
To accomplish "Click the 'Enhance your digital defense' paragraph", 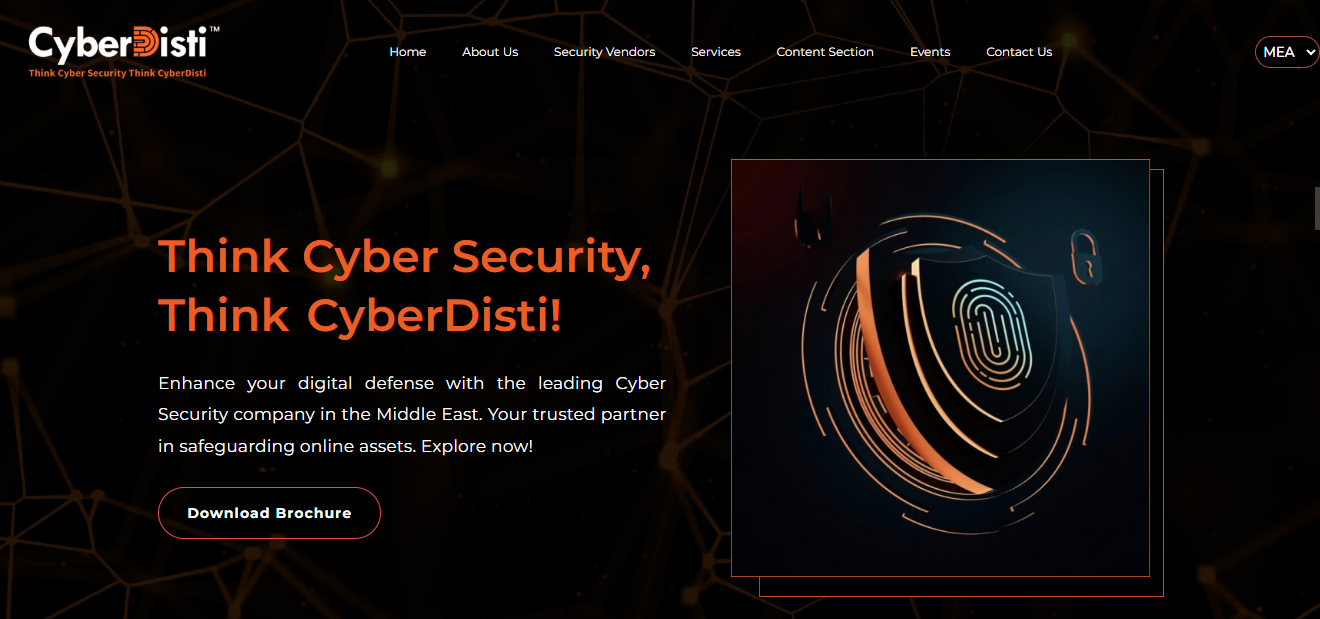I will pyautogui.click(x=412, y=414).
